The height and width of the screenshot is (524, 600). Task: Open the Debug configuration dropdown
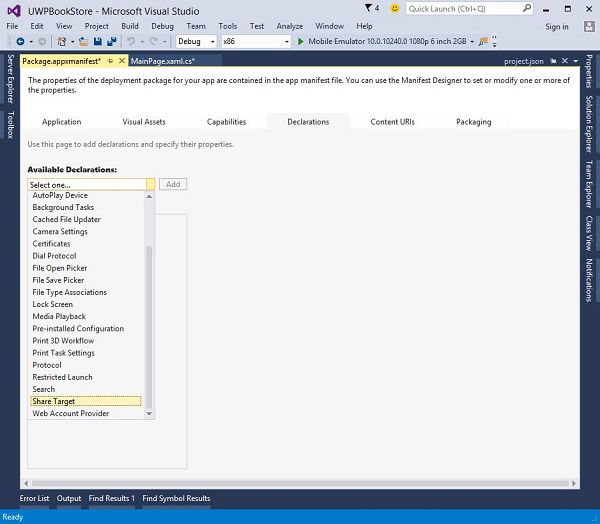[196, 42]
